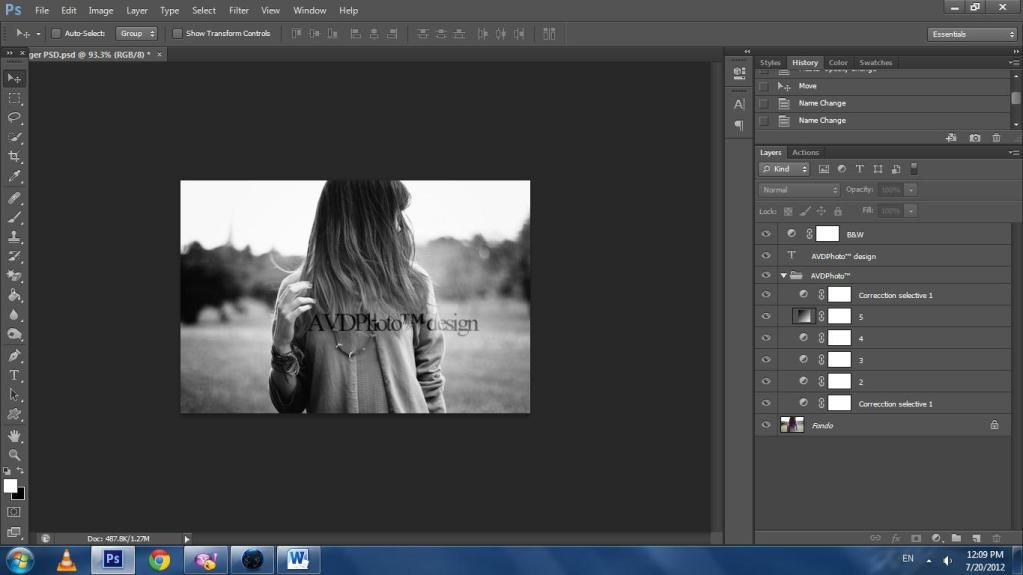Select the History Brush tool
The width and height of the screenshot is (1023, 575).
[14, 256]
